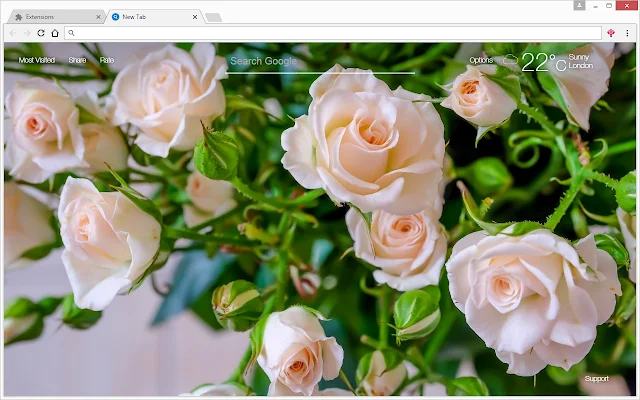This screenshot has height=400, width=640.
Task: Reload the page with the refresh icon
Action: click(41, 33)
